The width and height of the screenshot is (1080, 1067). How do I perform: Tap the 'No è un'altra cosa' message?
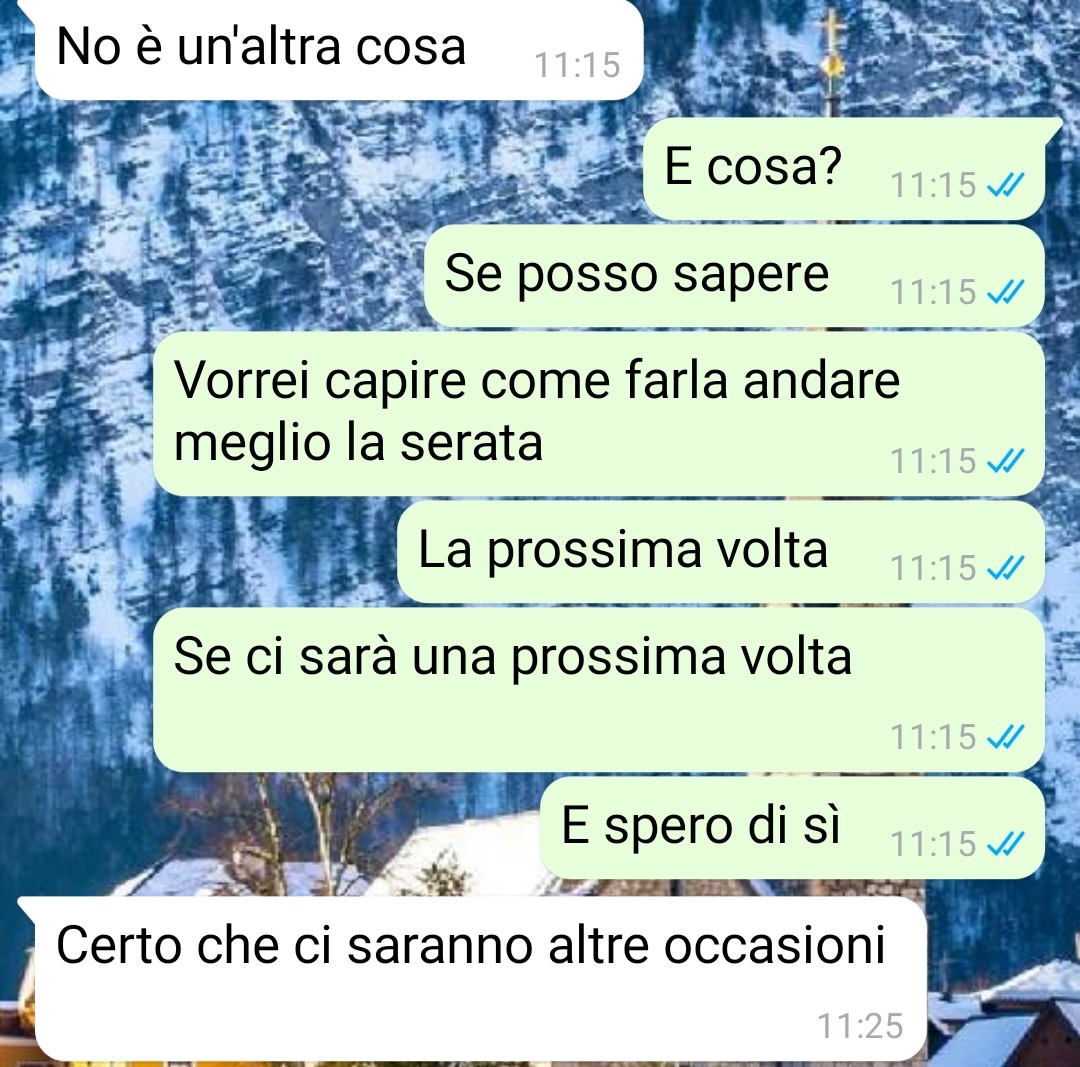338,50
